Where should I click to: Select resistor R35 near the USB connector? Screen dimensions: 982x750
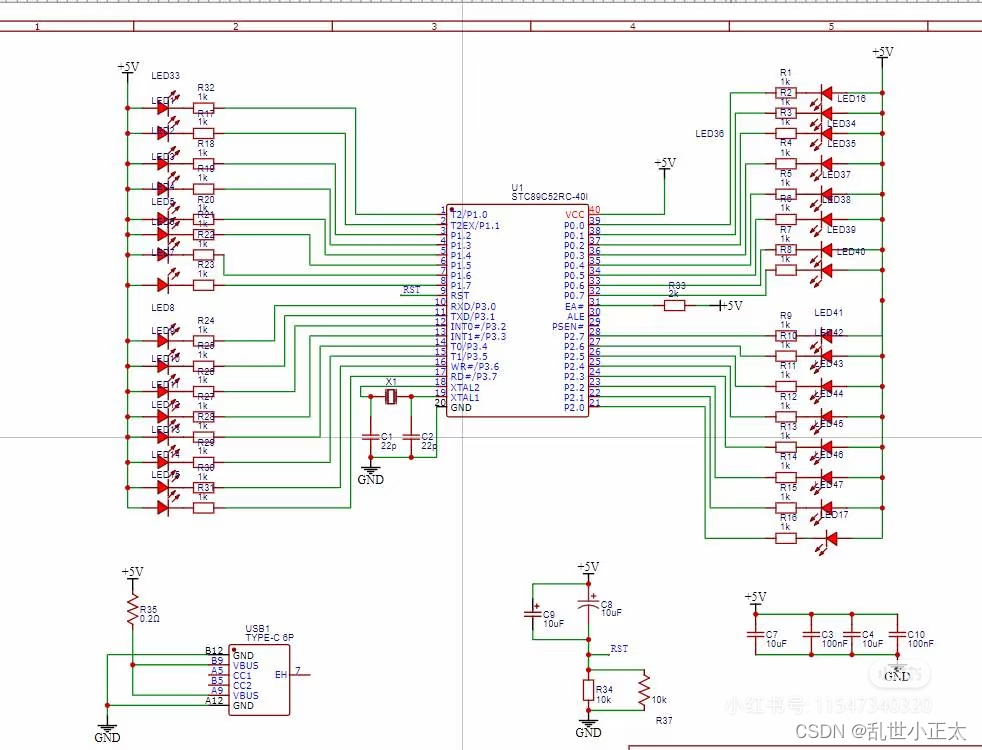[x=131, y=610]
